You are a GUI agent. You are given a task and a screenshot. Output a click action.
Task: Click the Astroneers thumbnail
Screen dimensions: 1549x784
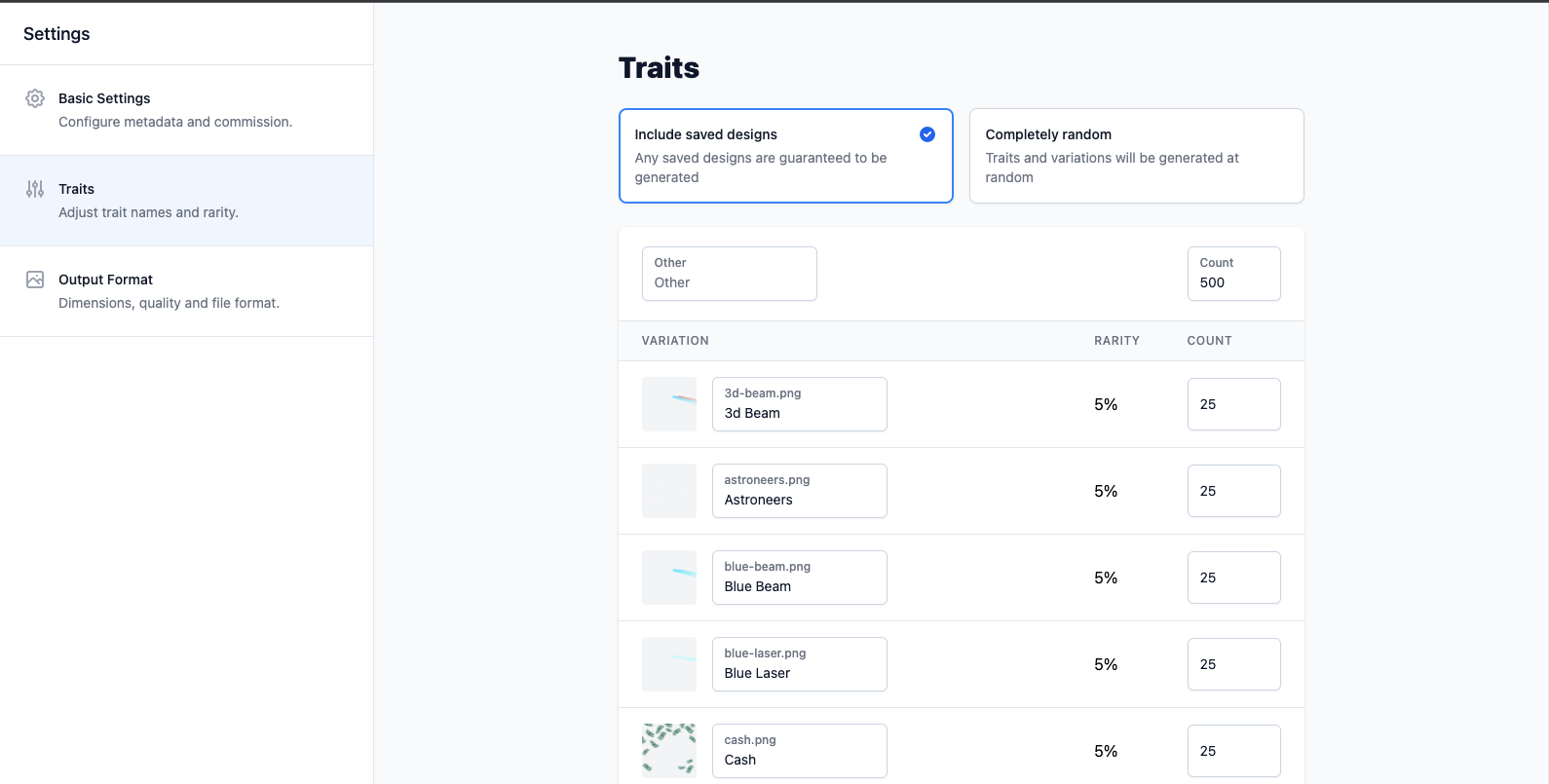click(x=669, y=491)
